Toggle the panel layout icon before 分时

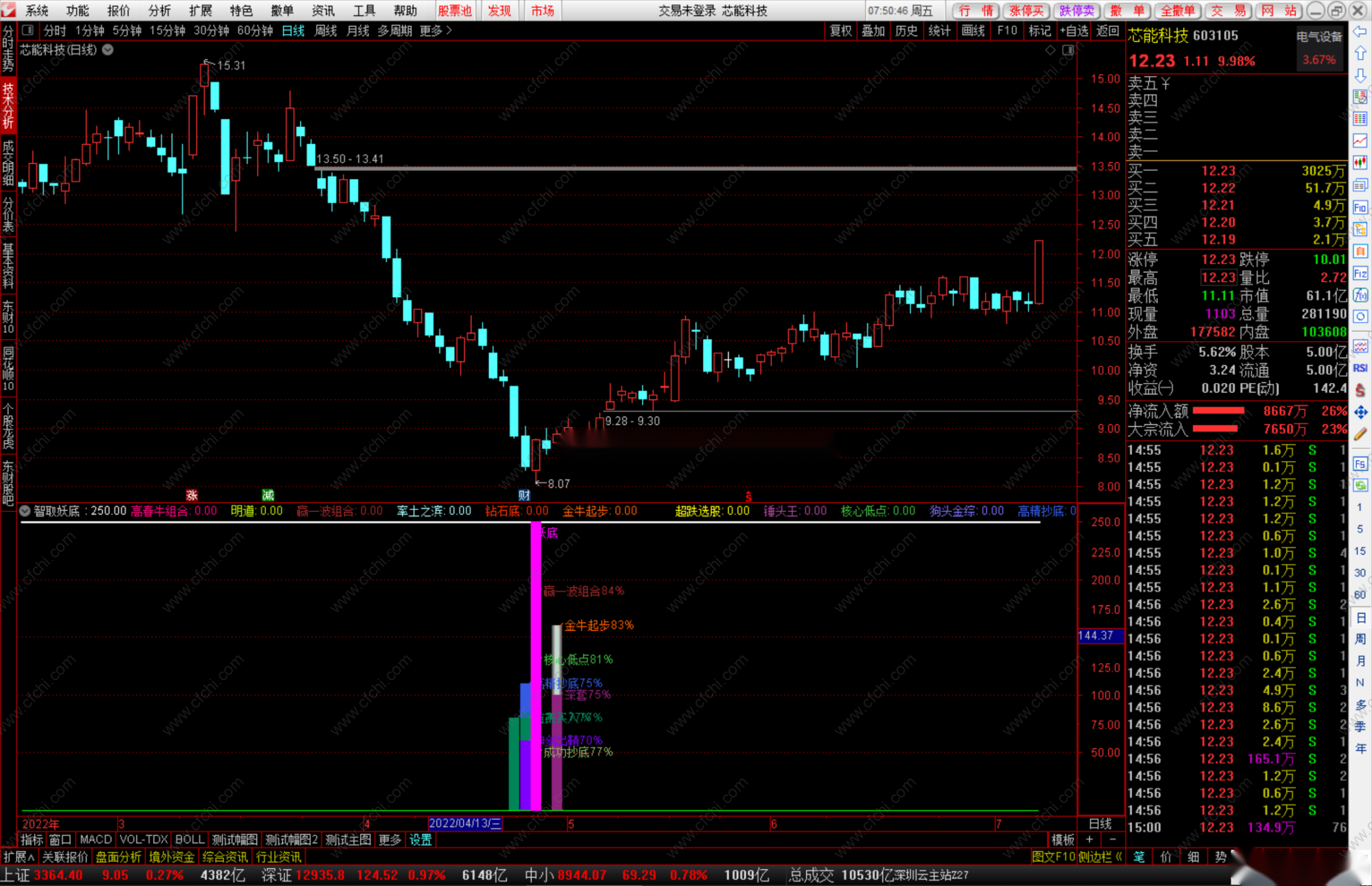[x=27, y=30]
